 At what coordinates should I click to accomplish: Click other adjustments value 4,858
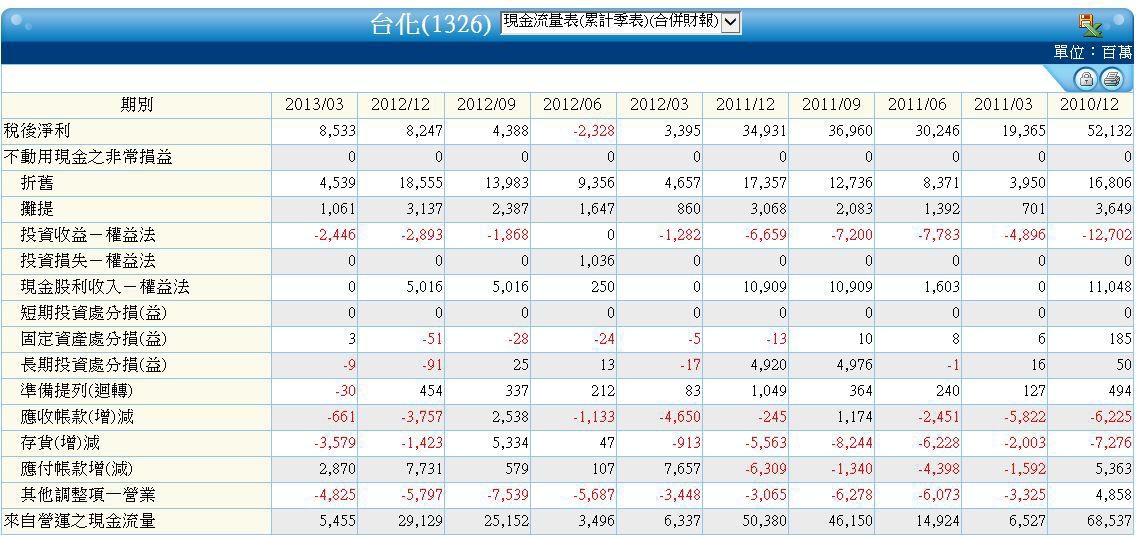(x=1113, y=495)
